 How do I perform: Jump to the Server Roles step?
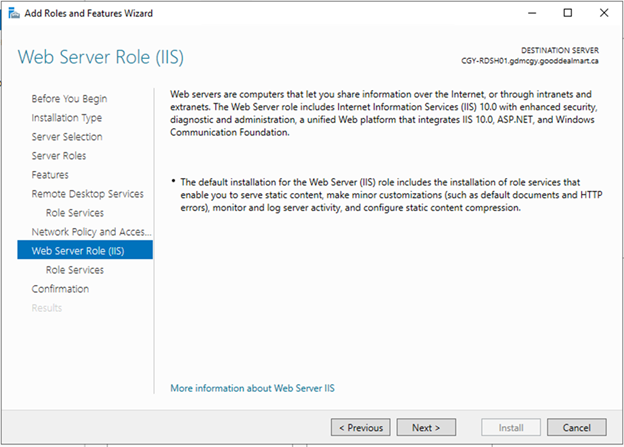[58, 156]
